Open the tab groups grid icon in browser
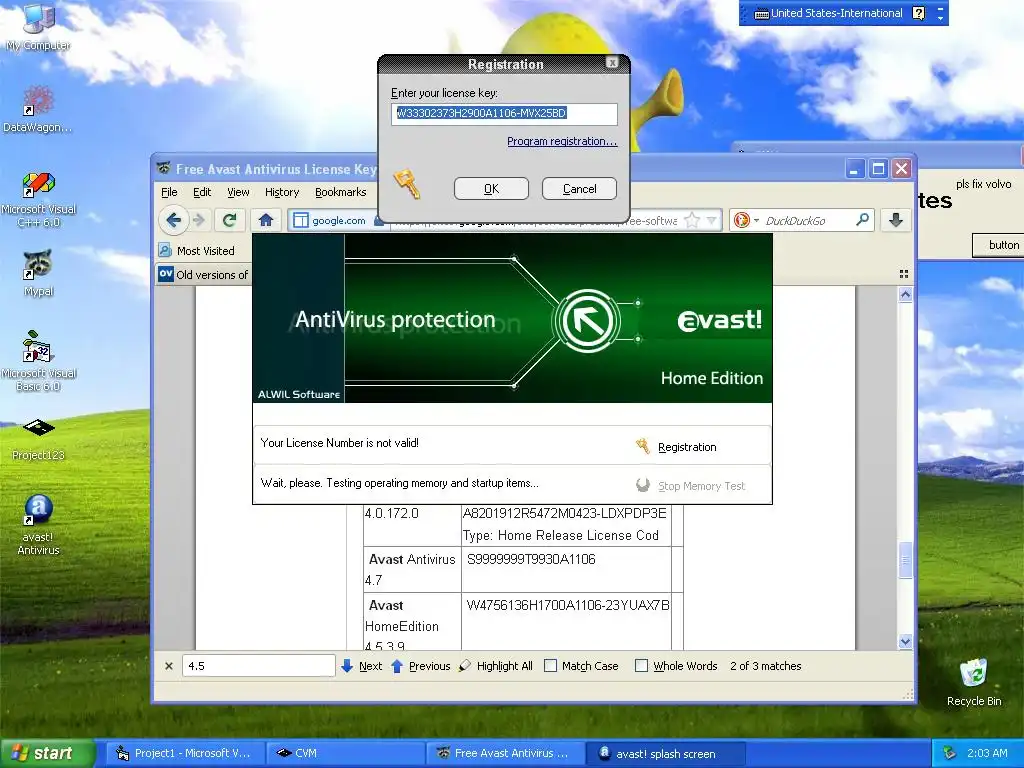The width and height of the screenshot is (1024, 768). coord(904,274)
